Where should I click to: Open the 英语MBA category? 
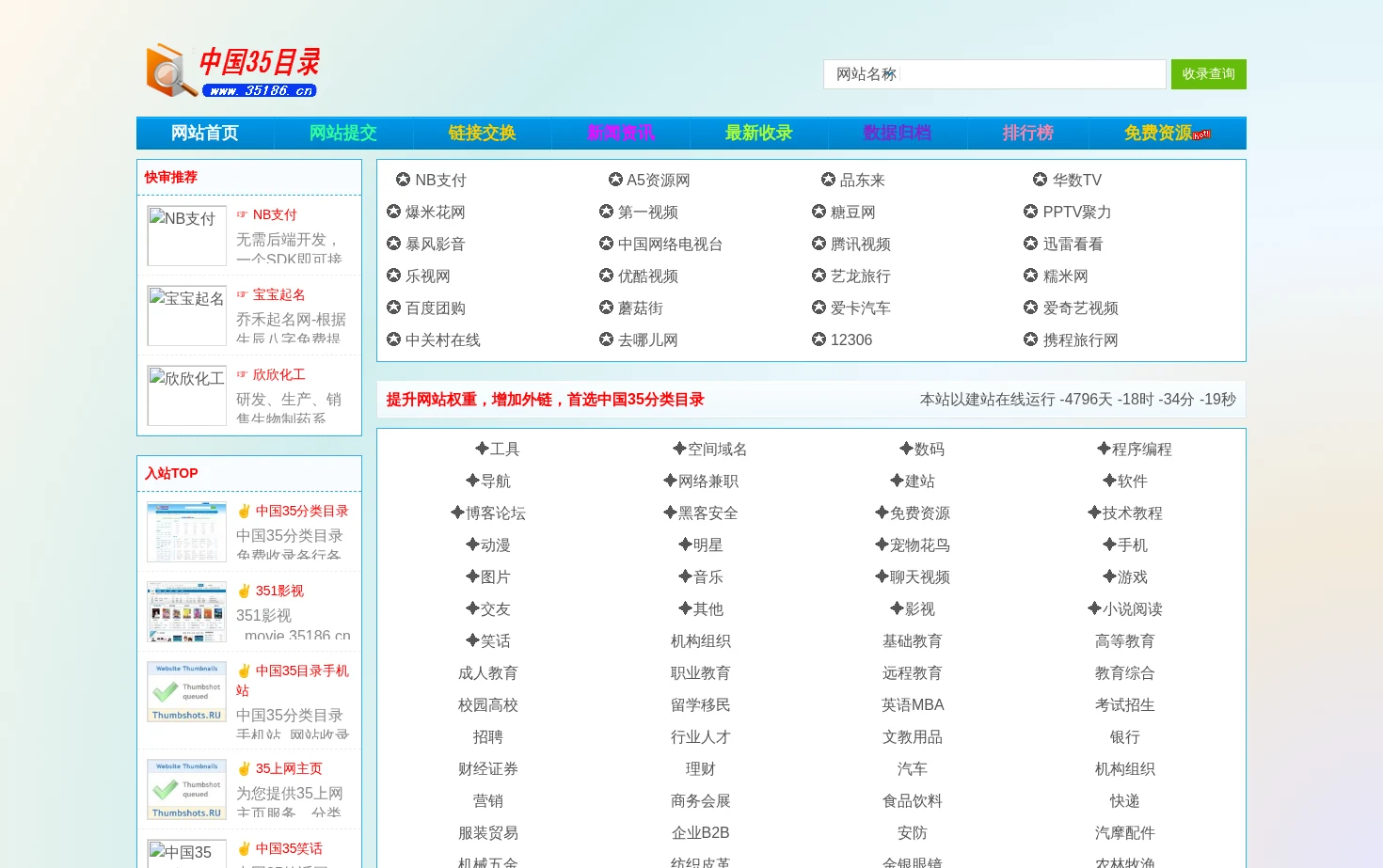(x=912, y=704)
